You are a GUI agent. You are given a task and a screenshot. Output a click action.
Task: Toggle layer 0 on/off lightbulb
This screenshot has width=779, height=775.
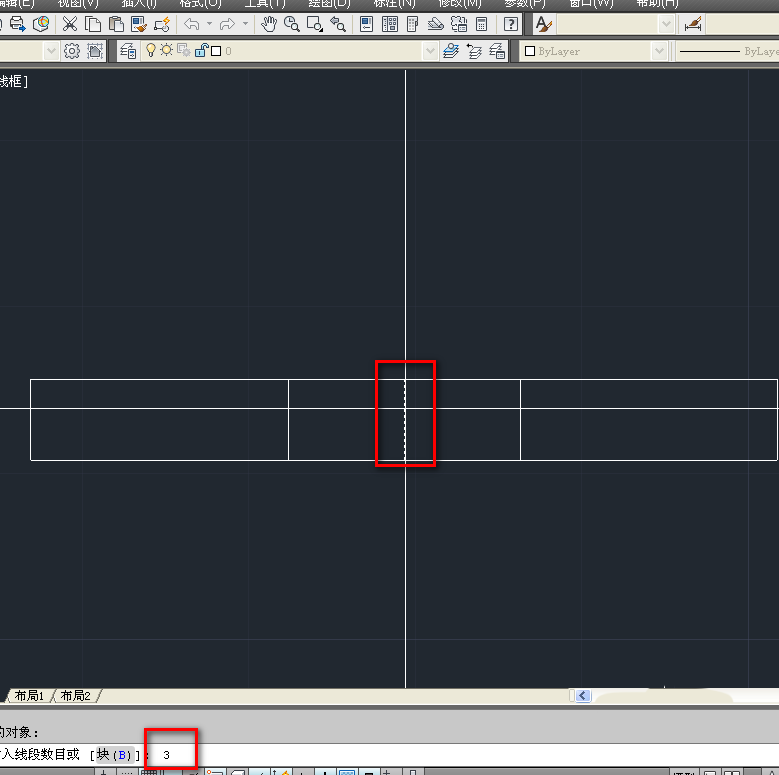151,50
